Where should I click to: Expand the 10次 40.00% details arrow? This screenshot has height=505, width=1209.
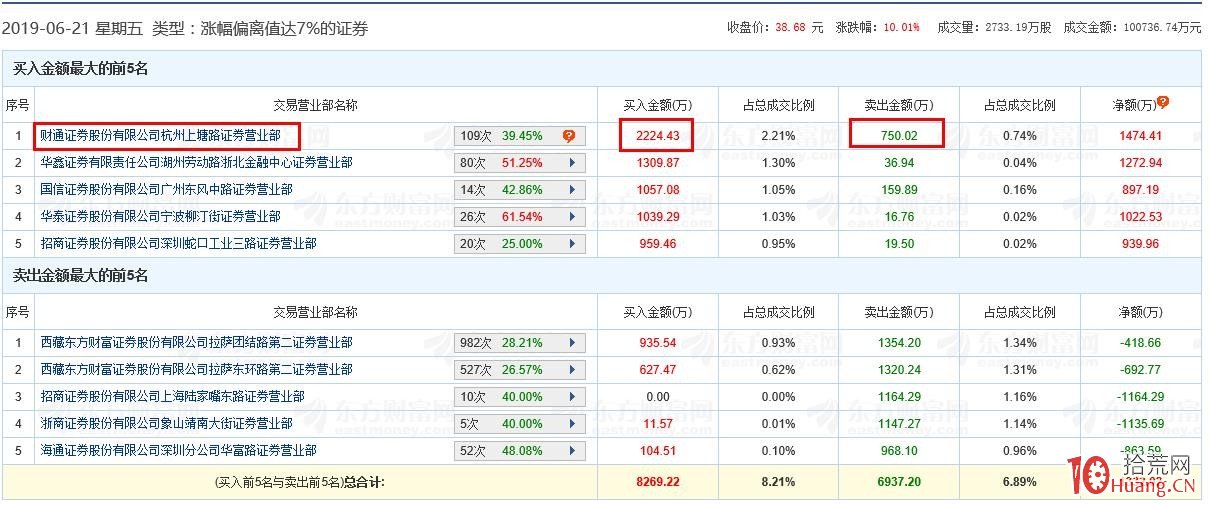pos(572,397)
